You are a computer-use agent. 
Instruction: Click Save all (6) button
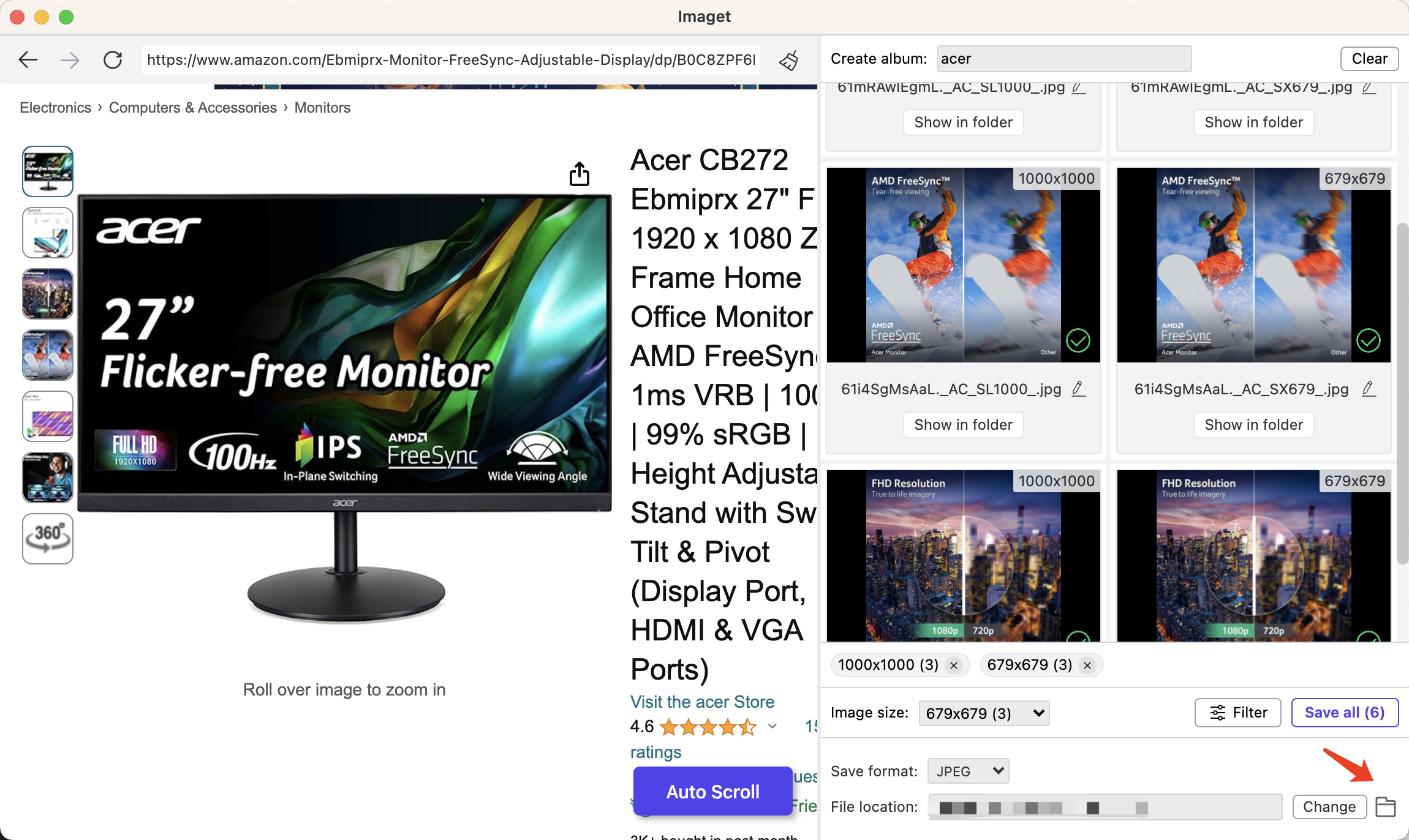[1344, 712]
